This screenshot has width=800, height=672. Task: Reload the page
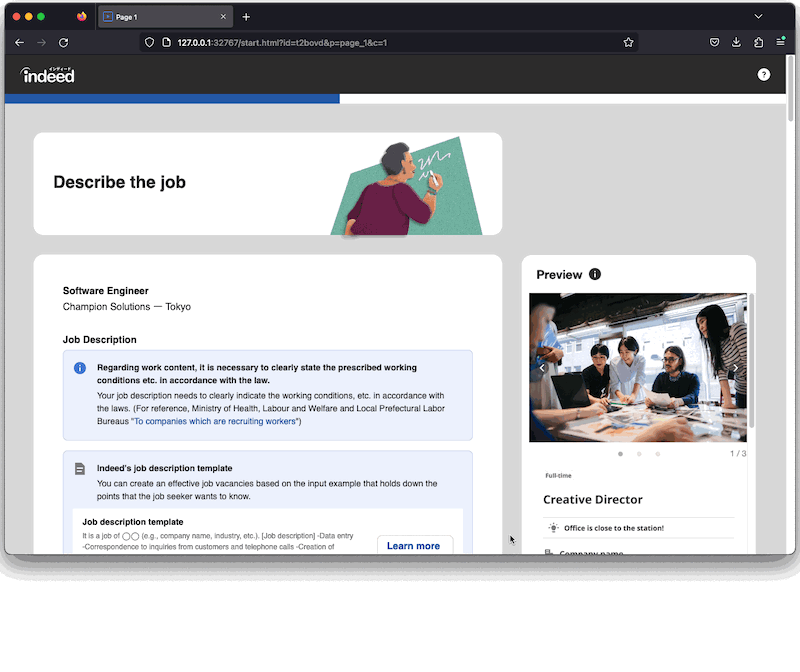point(63,43)
